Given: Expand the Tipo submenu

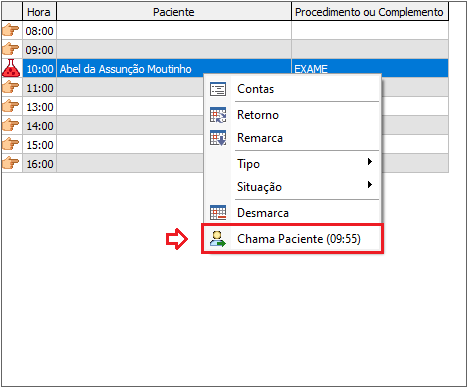Looking at the screenshot, I should click(x=292, y=164).
